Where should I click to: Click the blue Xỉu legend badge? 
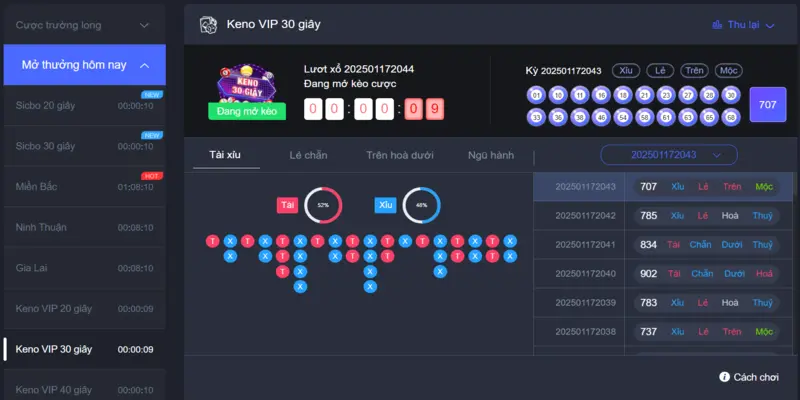[x=386, y=205]
